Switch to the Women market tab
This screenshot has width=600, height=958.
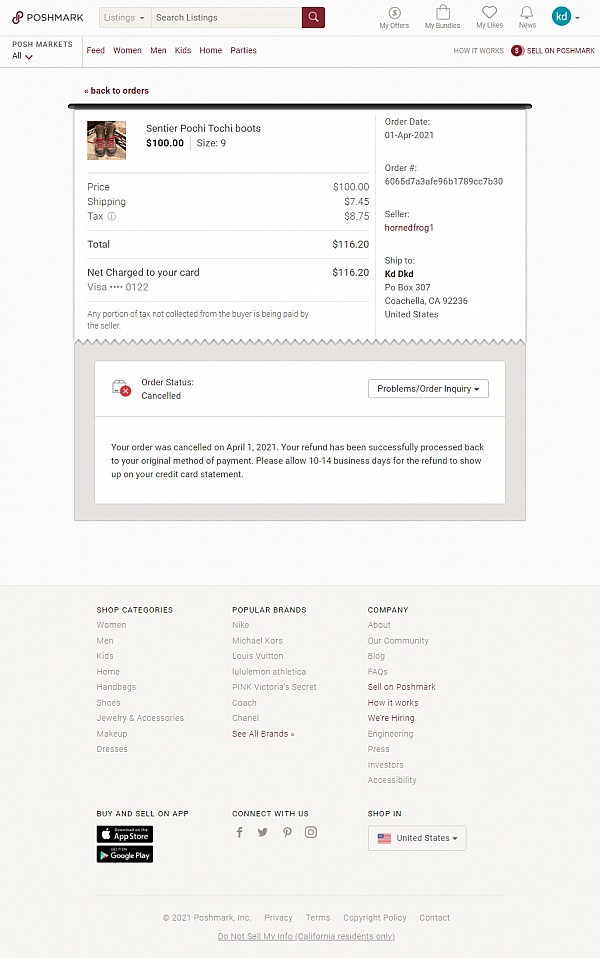127,50
